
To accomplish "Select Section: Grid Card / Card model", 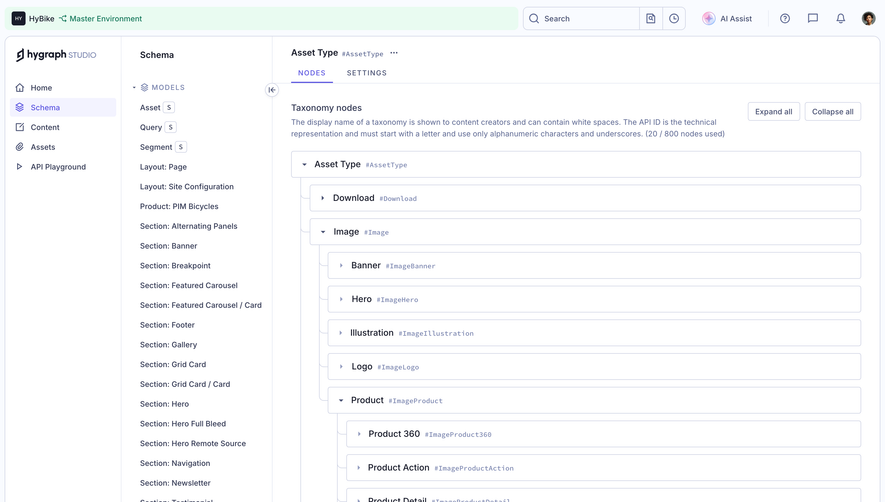I will (x=185, y=384).
